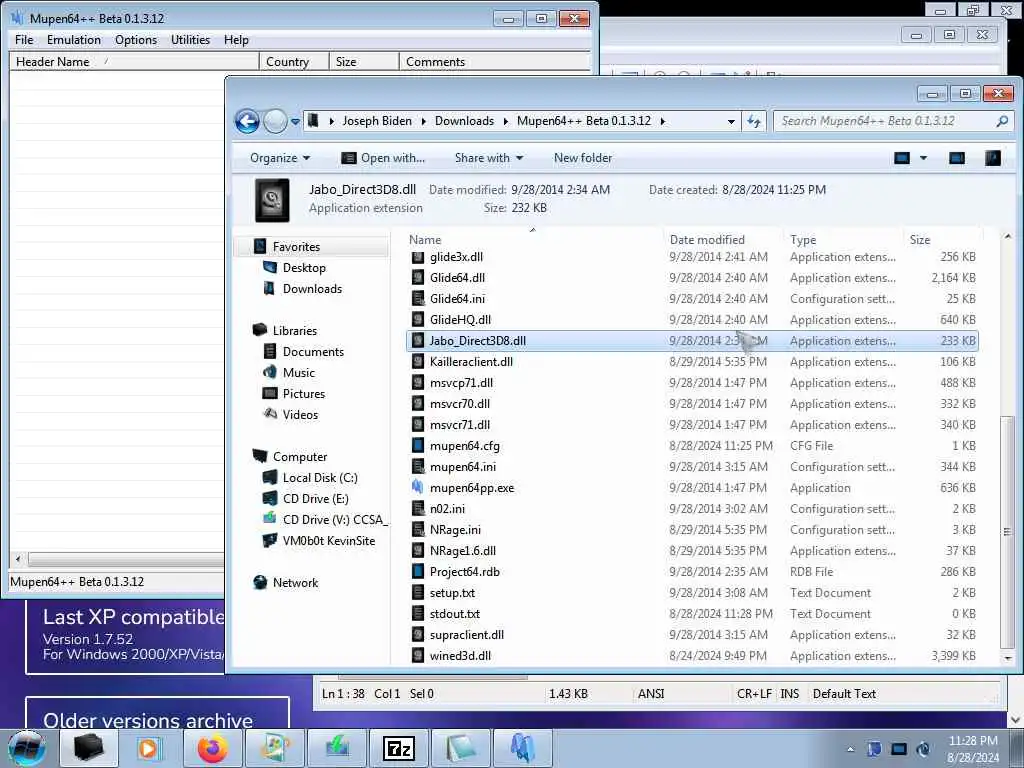
Task: Select Kailleraclient.dll file icon
Action: coord(418,362)
